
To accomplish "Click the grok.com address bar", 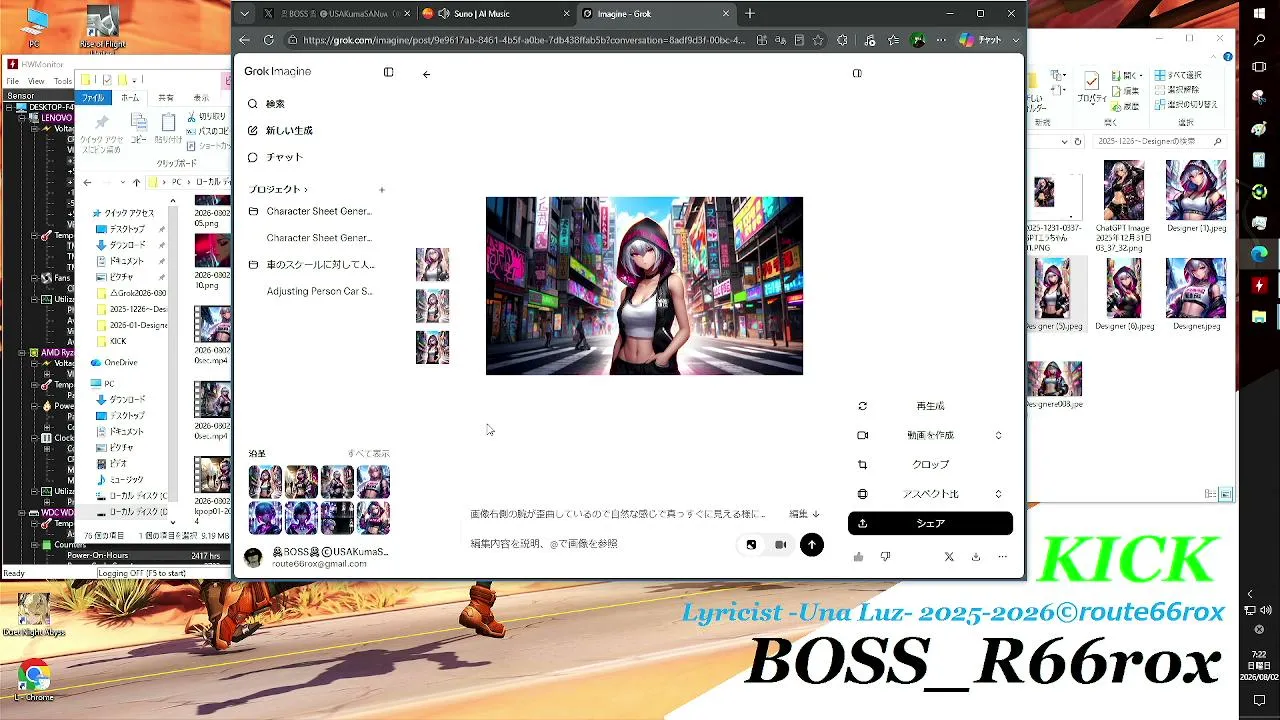I will pos(525,40).
